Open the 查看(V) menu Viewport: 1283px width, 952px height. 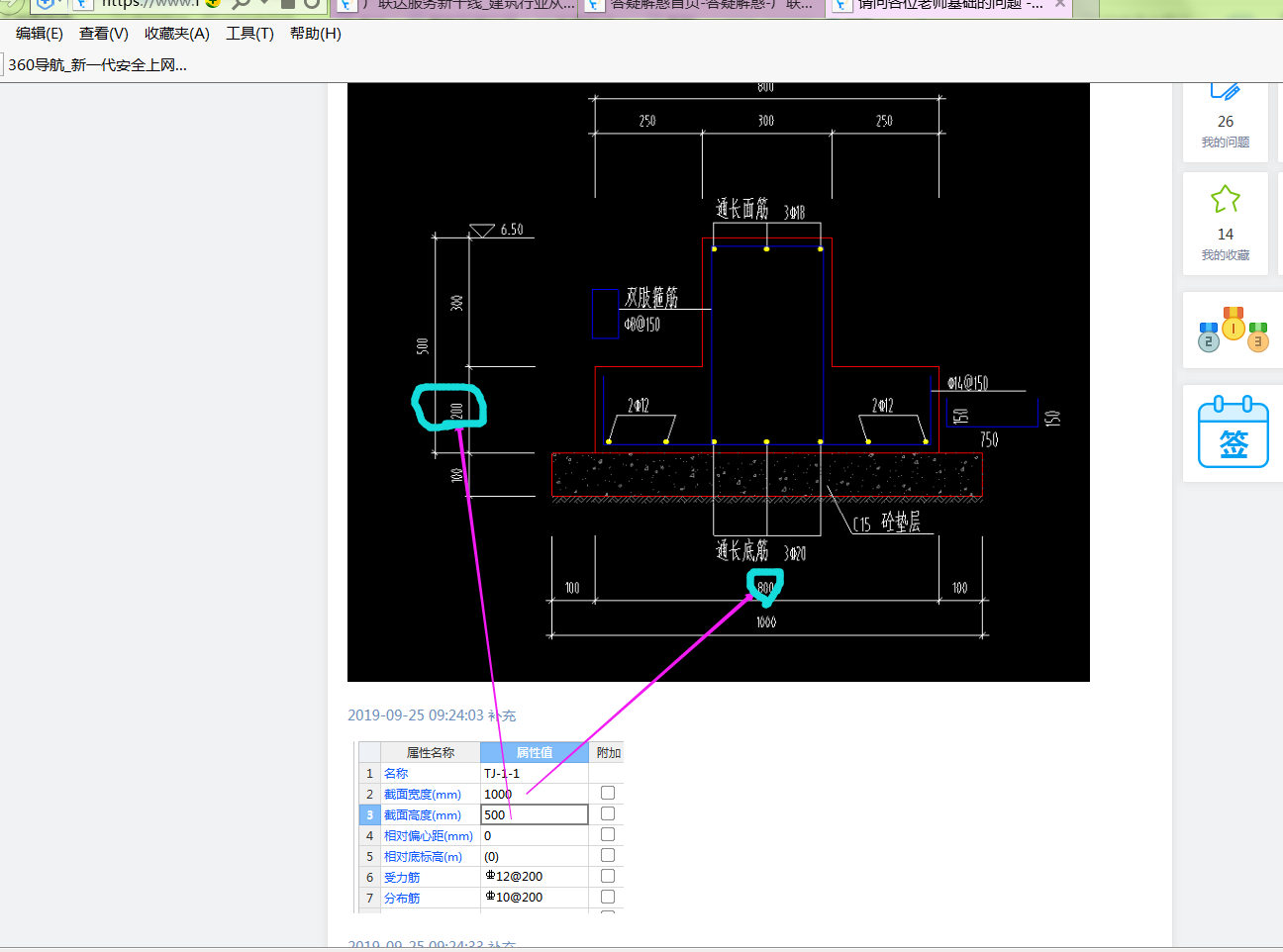click(104, 34)
